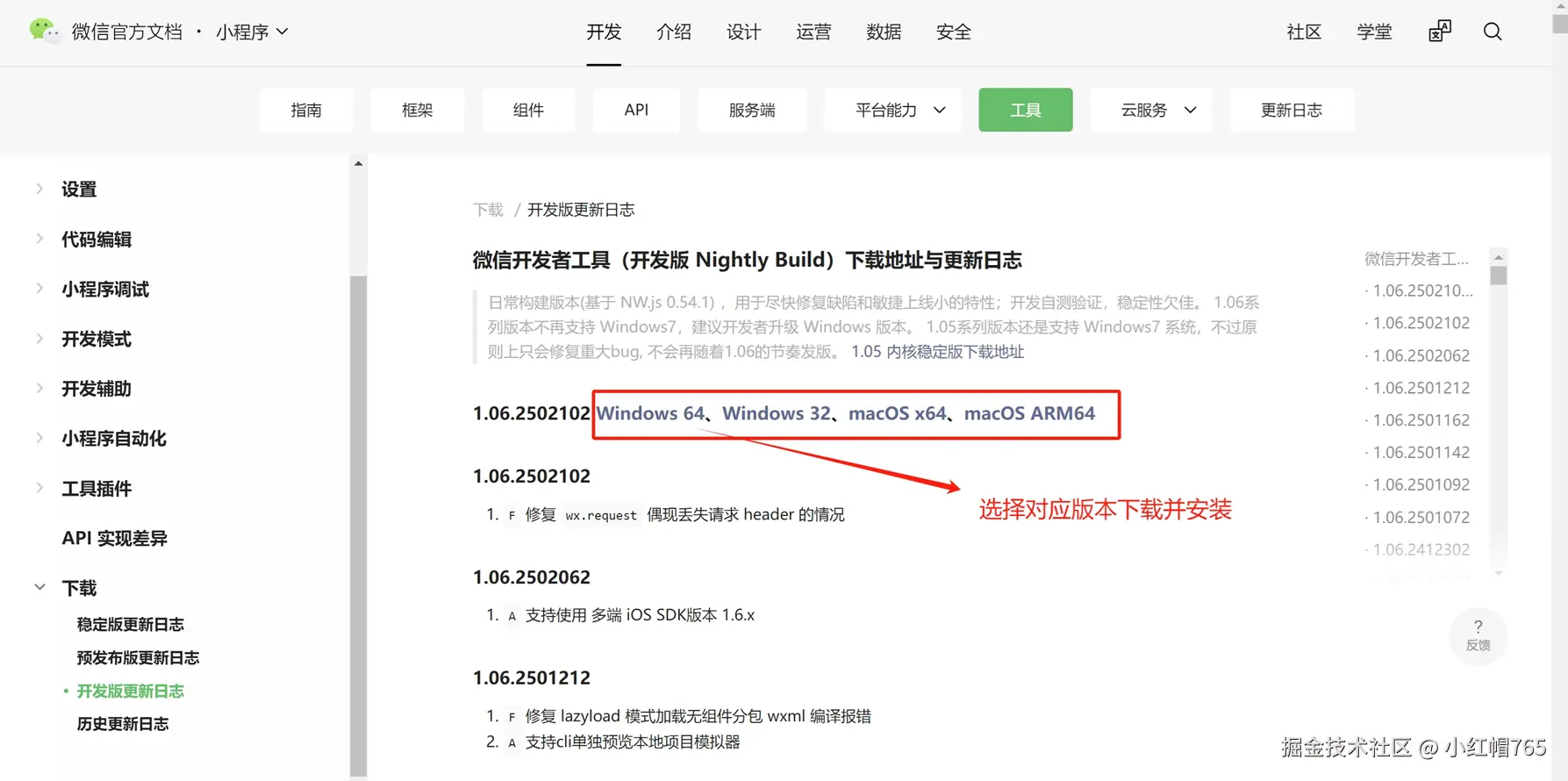The width and height of the screenshot is (1568, 781).
Task: Download the macOS x64 build
Action: 898,413
